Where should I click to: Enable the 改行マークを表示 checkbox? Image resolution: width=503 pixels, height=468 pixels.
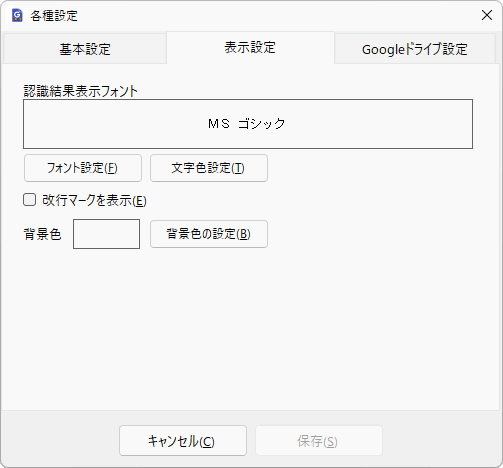(30, 200)
